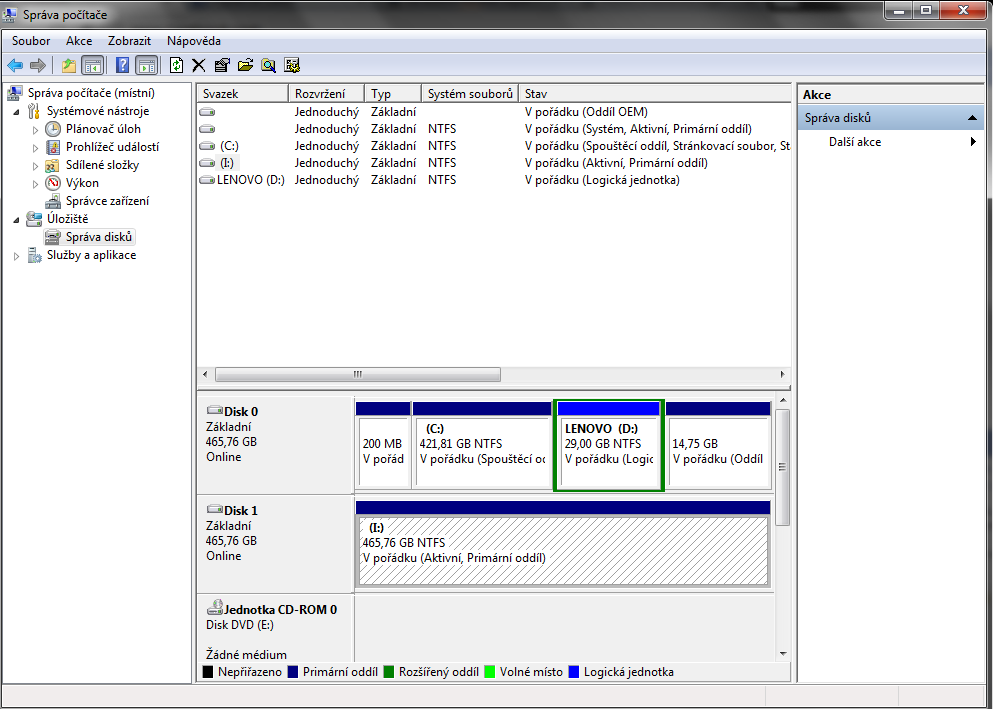993x709 pixels.
Task: Toggle the action pane toolbar button
Action: pos(146,65)
